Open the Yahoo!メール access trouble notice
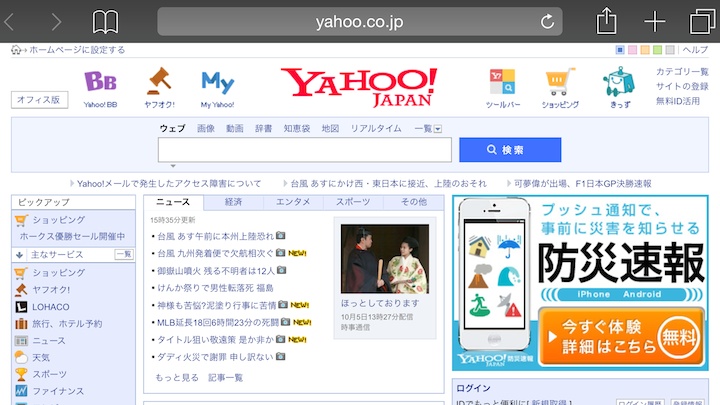The height and width of the screenshot is (405, 720). tap(169, 184)
